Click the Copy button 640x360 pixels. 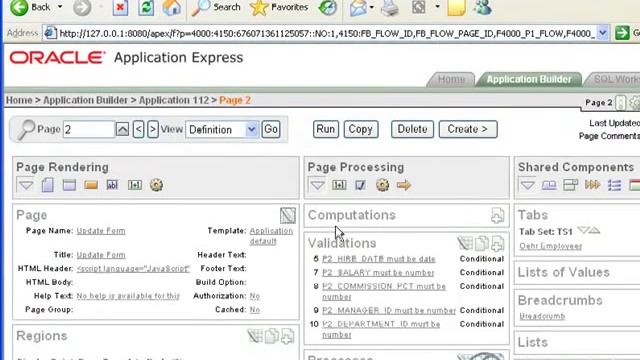coord(360,129)
